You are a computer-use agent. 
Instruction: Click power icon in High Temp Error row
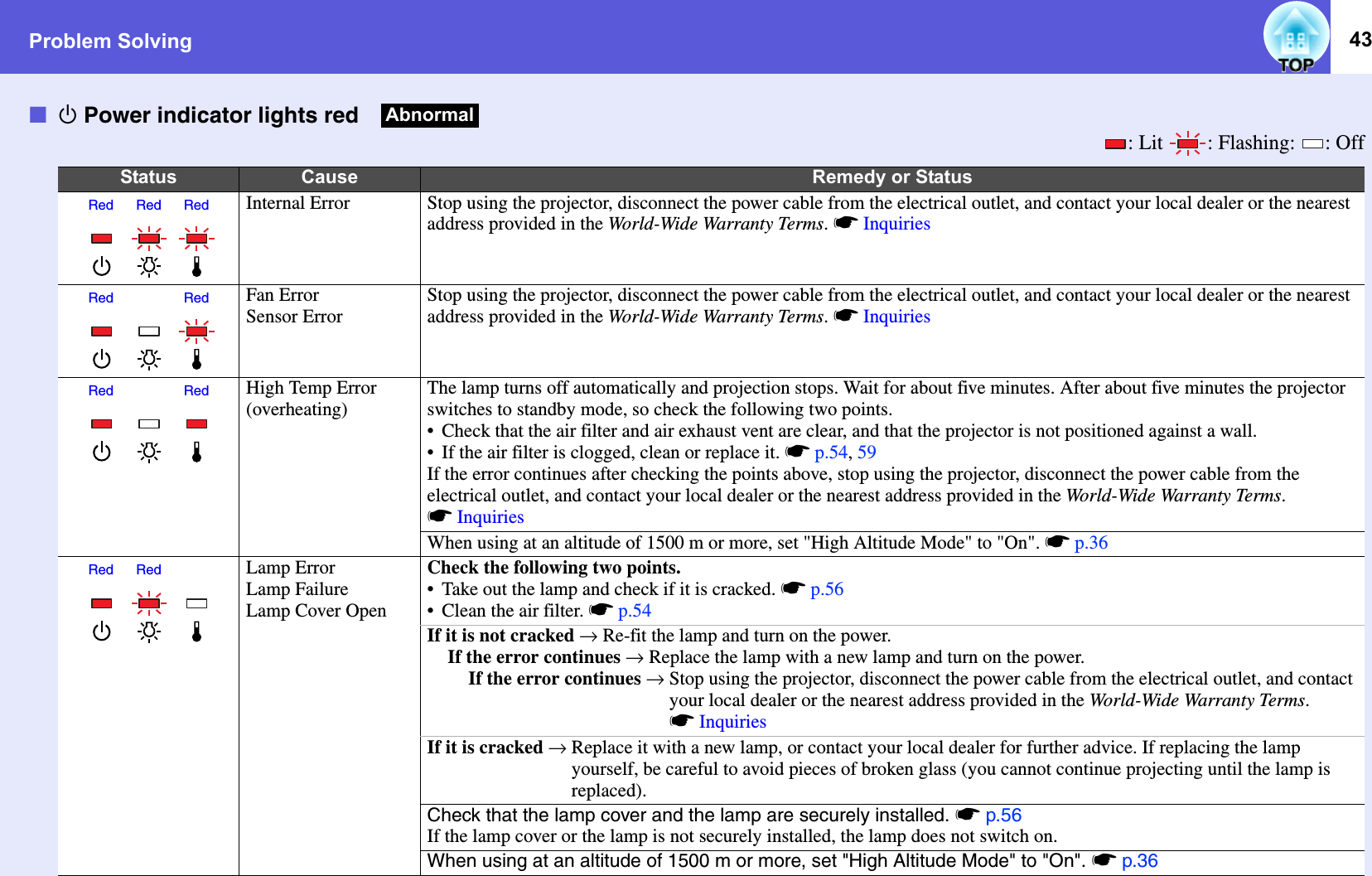[101, 453]
